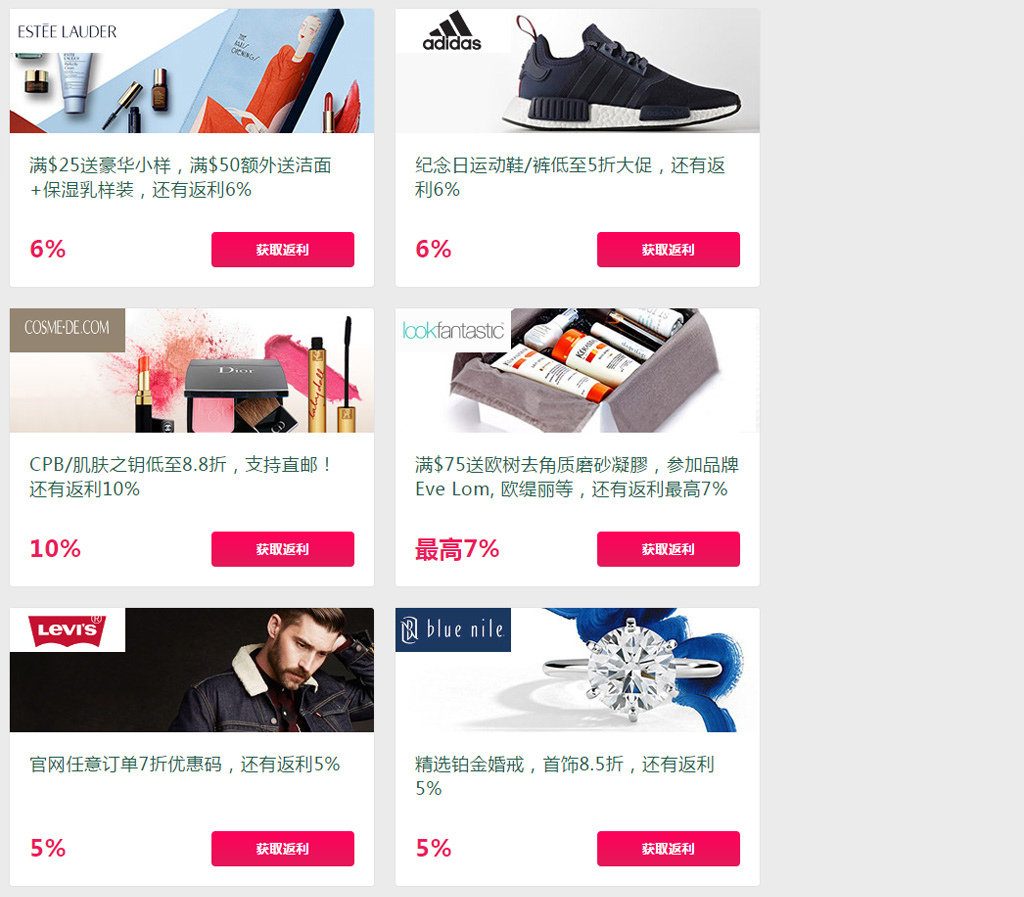Open the 官网任意订单7折优惠码 deal text
Screen dimensions: 1024x897
pyautogui.click(x=185, y=764)
